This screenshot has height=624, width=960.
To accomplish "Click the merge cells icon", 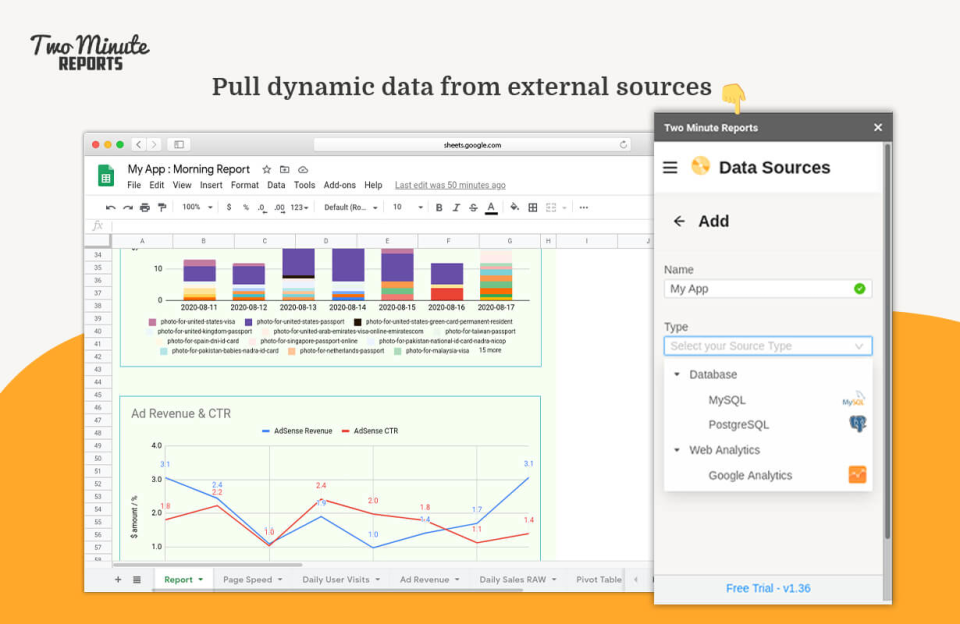I will [551, 208].
